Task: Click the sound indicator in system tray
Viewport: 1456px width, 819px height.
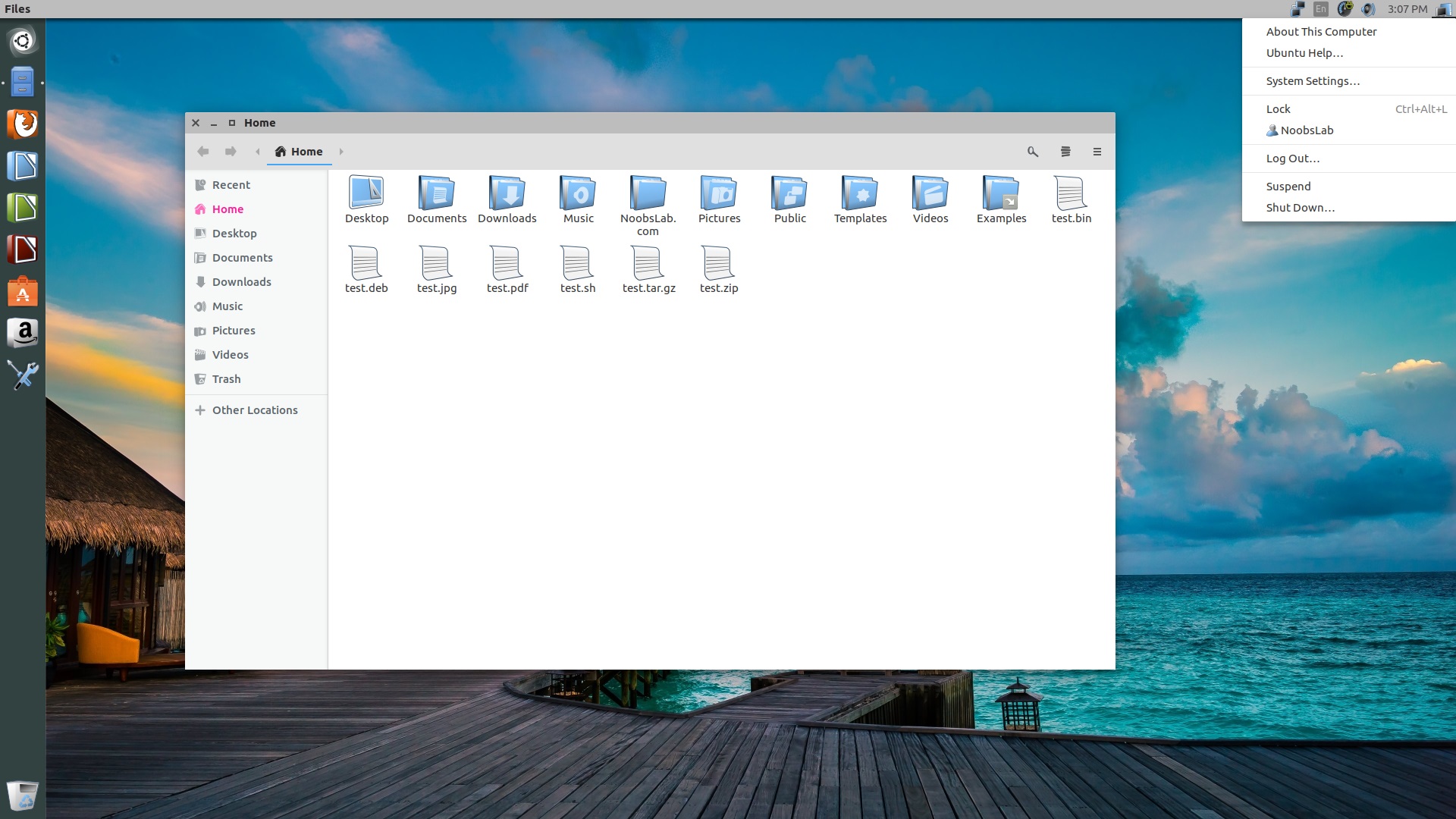Action: point(1368,9)
